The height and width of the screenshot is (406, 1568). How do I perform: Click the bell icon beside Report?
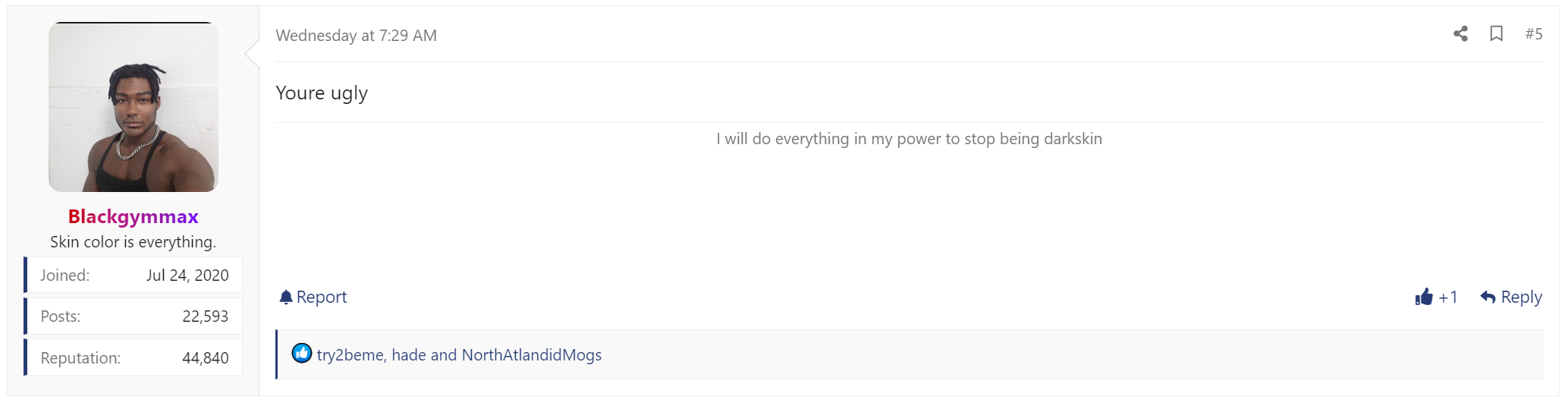click(285, 297)
